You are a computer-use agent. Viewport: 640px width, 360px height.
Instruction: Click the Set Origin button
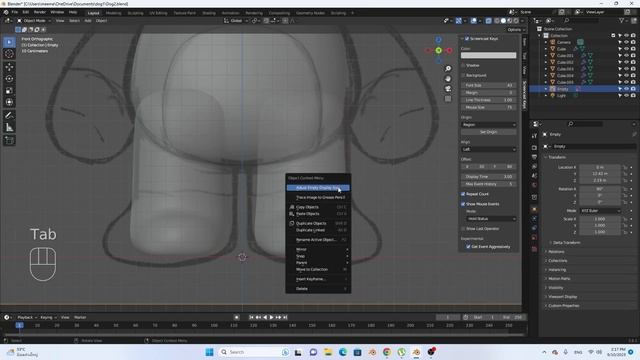[489, 132]
